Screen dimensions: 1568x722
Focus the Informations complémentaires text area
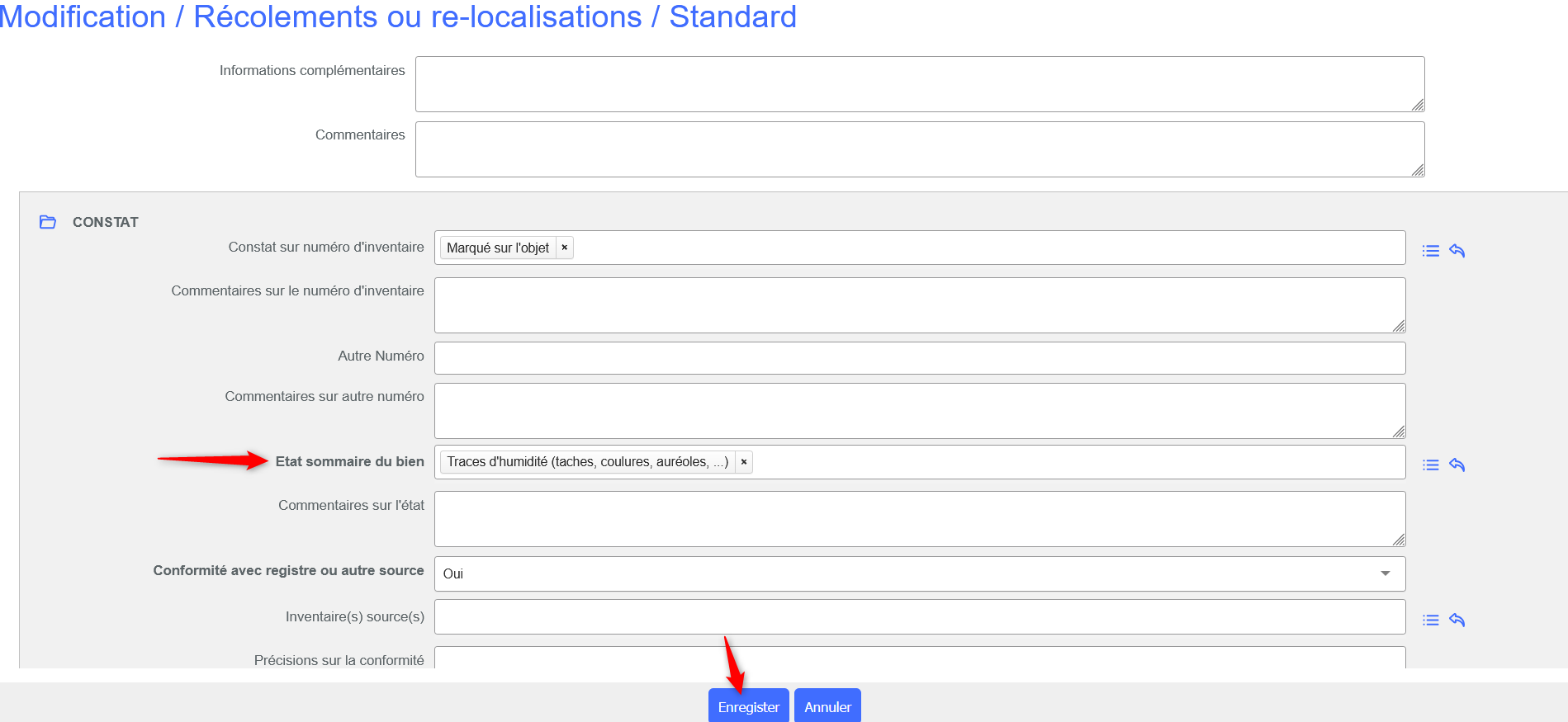(919, 84)
